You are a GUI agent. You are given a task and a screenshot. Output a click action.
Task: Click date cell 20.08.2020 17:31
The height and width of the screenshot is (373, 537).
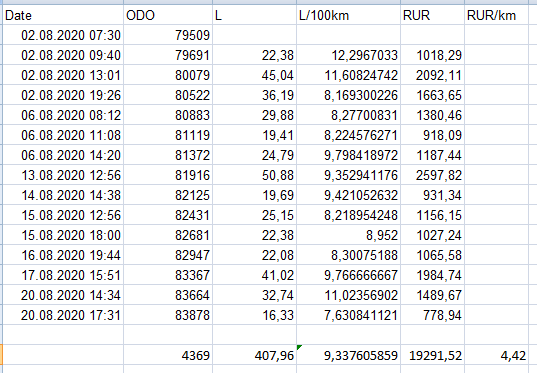(63, 315)
